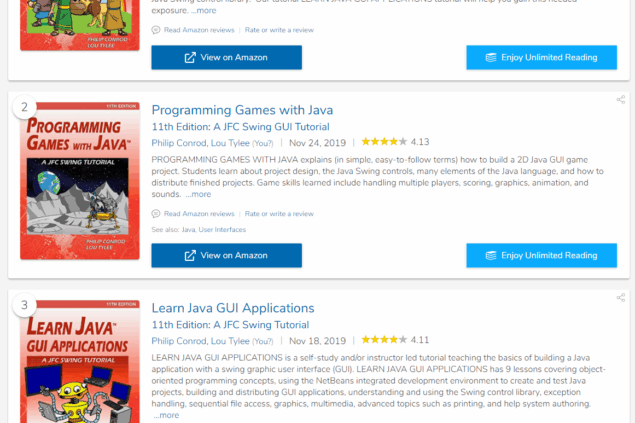
Task: Click Rate or write a review for book 2
Action: pyautogui.click(x=279, y=214)
